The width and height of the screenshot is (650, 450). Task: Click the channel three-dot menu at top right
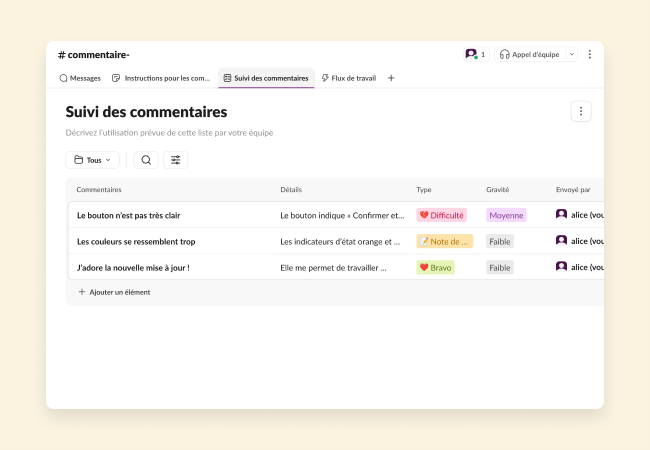coord(589,54)
